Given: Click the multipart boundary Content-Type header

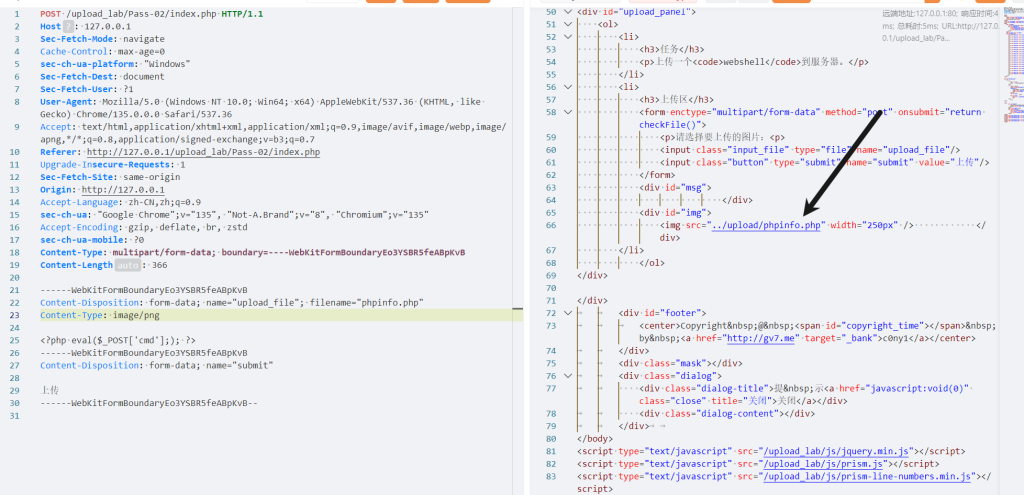Looking at the screenshot, I should point(252,253).
